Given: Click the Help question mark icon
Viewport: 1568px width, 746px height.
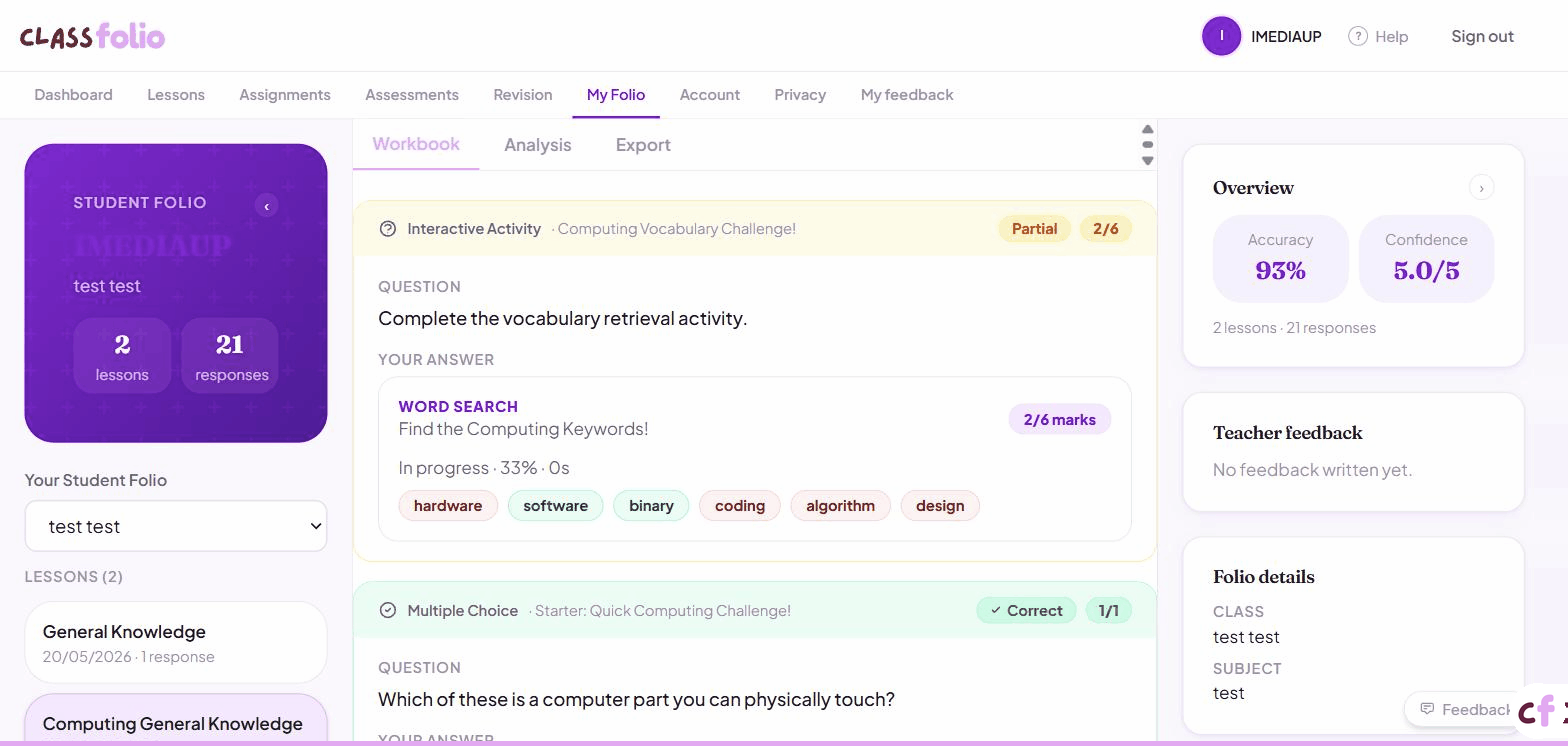Looking at the screenshot, I should pos(1357,36).
